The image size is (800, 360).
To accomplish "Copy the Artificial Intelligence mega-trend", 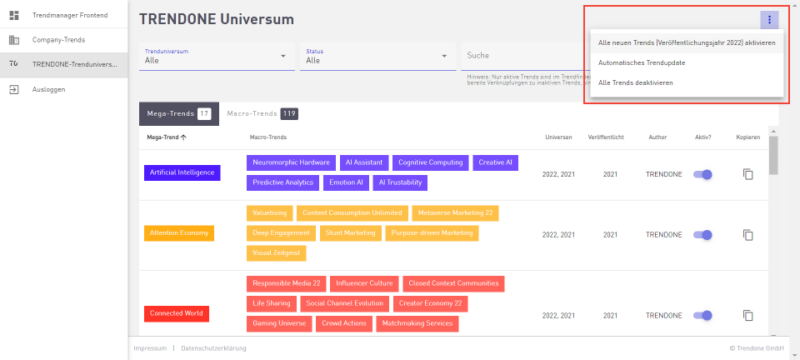I will [x=747, y=174].
